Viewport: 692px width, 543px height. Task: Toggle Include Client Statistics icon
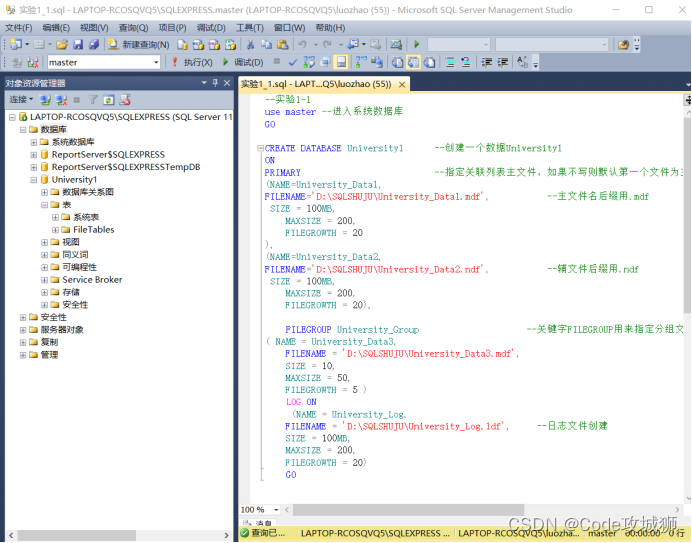[376, 62]
